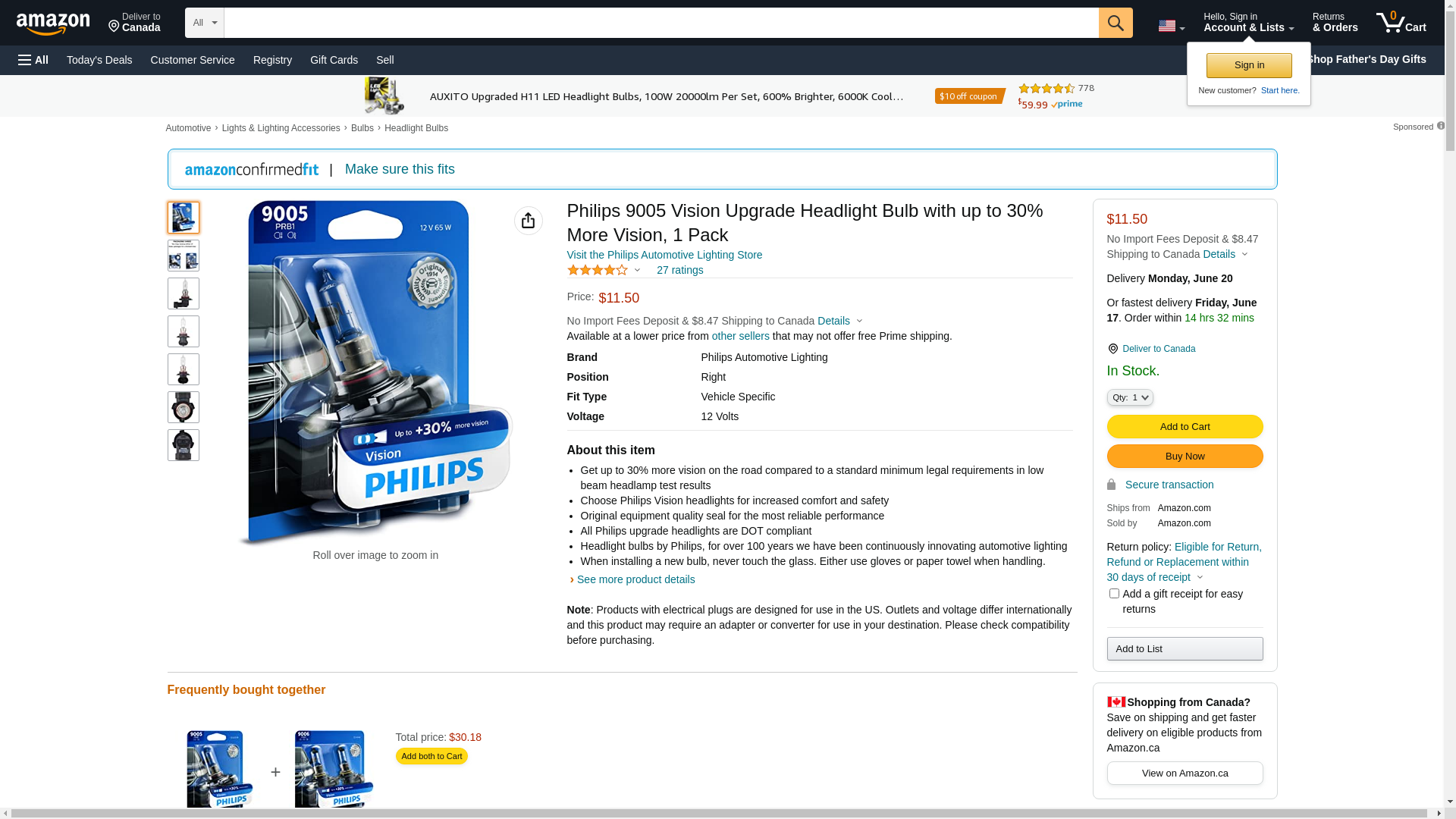
Task: Click in the Amazon search input field
Action: click(661, 23)
